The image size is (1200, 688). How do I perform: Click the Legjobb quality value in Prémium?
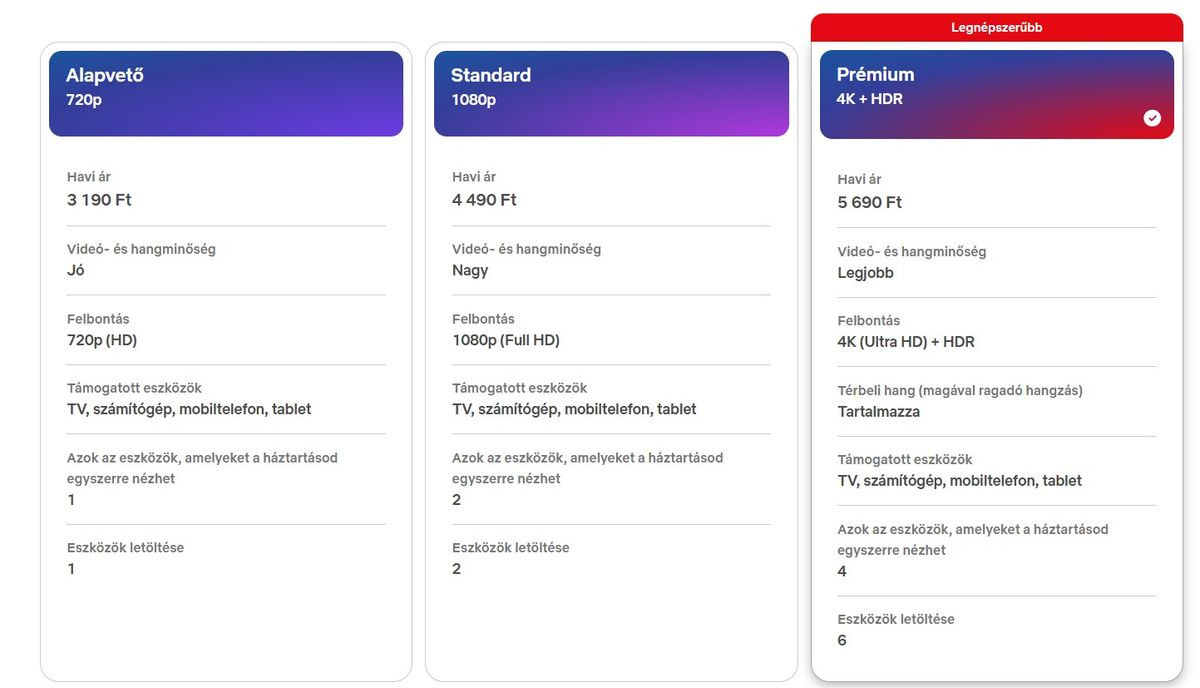click(x=866, y=273)
